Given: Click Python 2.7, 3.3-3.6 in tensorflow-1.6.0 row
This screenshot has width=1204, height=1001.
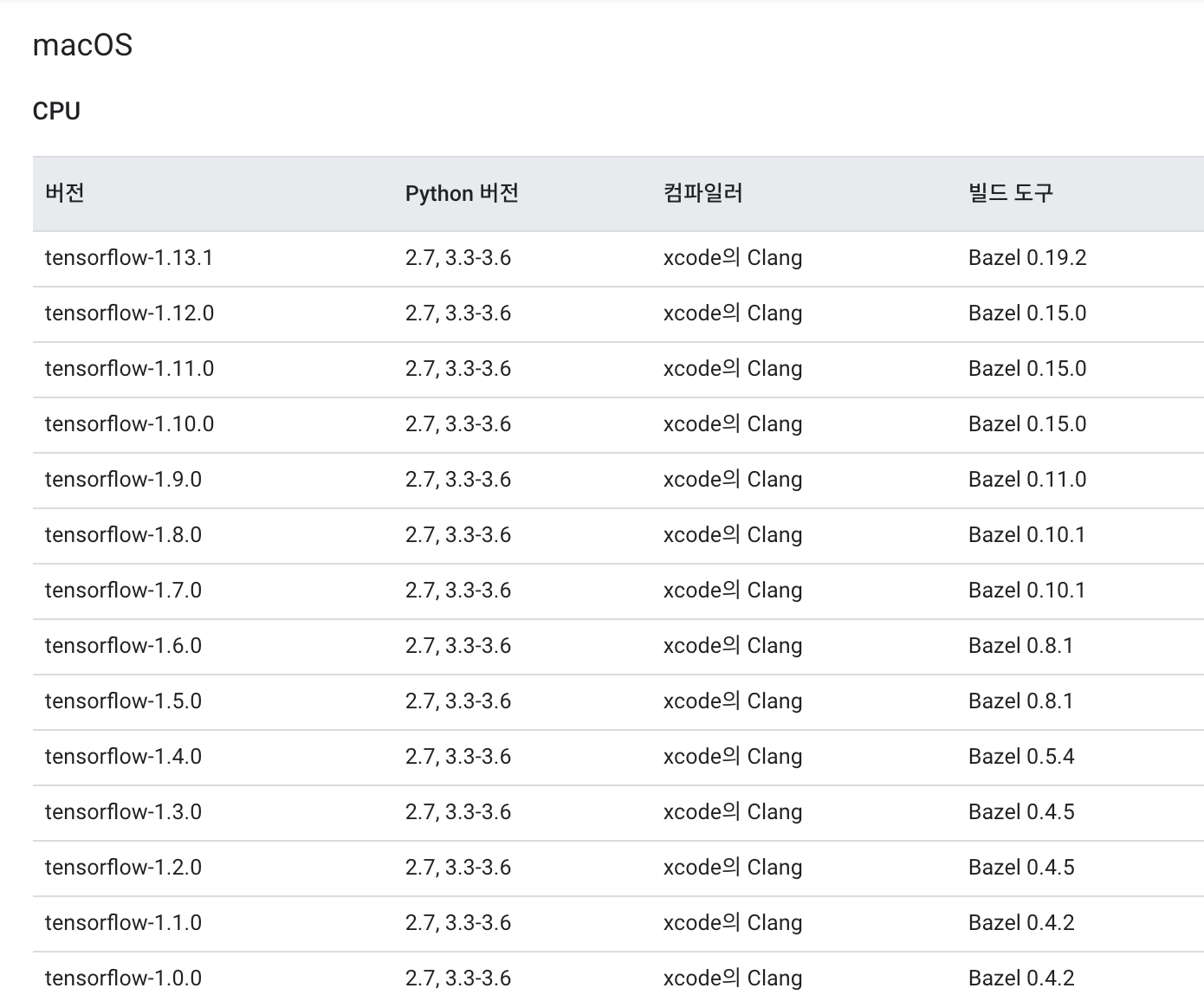Looking at the screenshot, I should tap(458, 646).
